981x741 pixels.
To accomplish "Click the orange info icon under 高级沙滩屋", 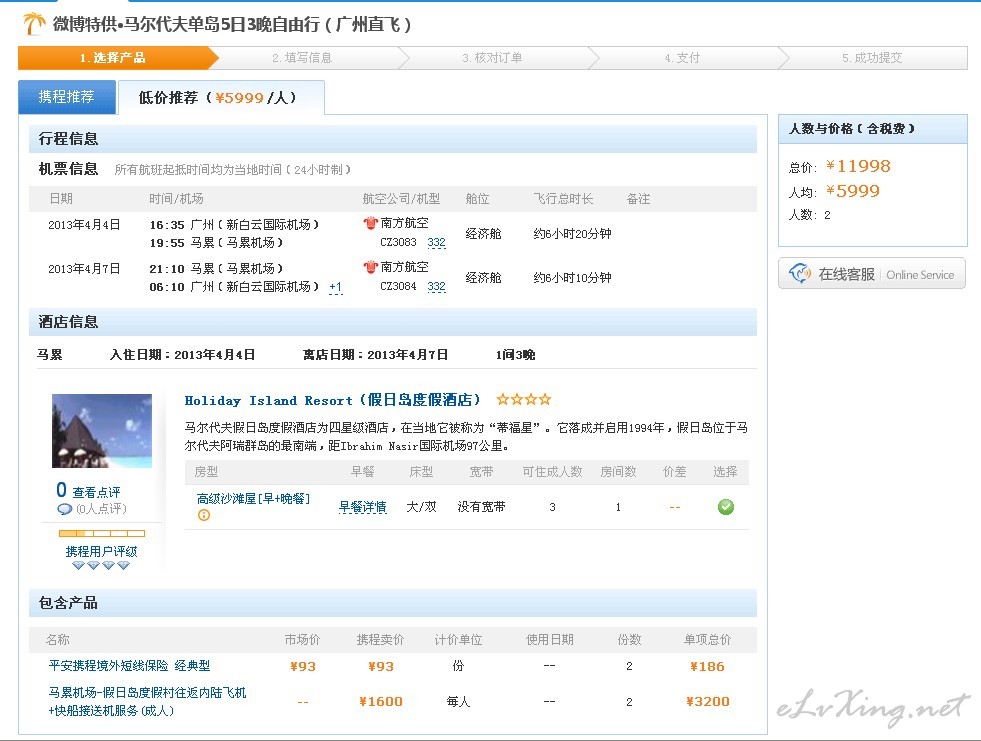I will tap(204, 515).
